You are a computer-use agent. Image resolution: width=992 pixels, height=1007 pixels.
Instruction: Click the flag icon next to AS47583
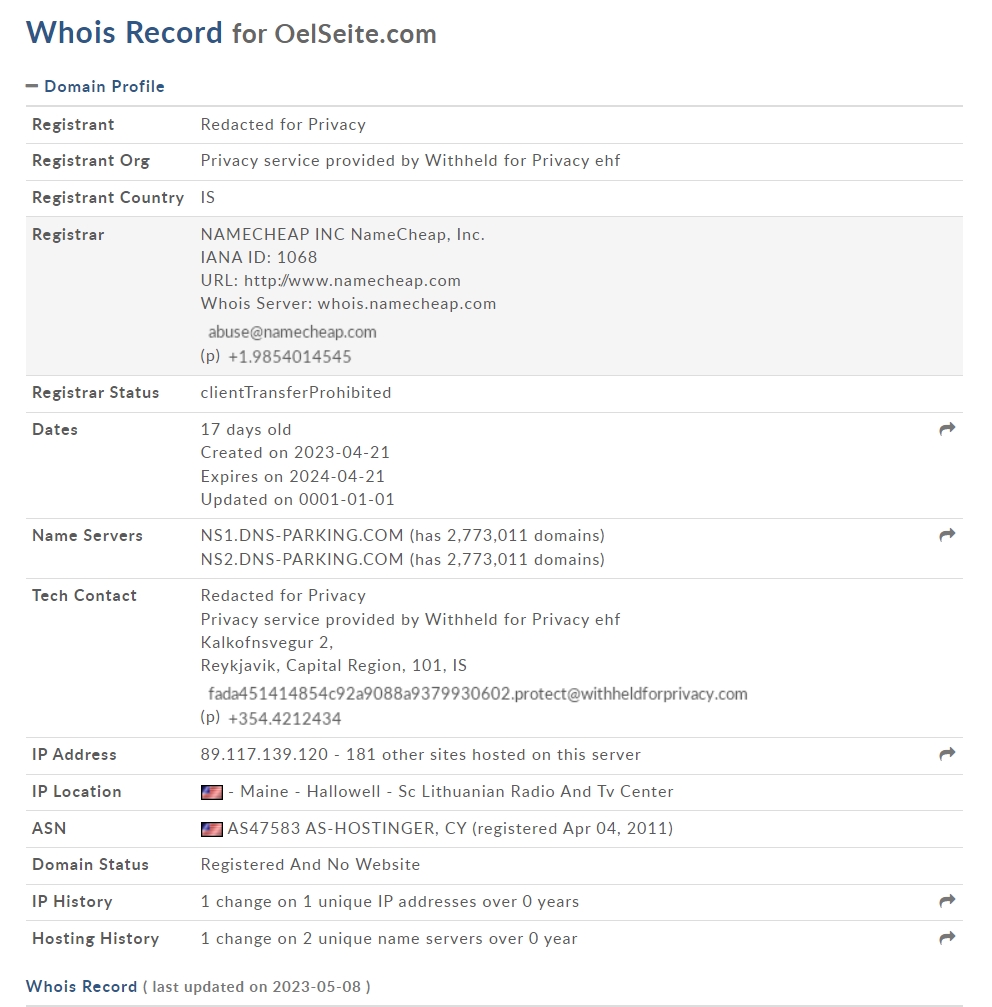pyautogui.click(x=212, y=829)
